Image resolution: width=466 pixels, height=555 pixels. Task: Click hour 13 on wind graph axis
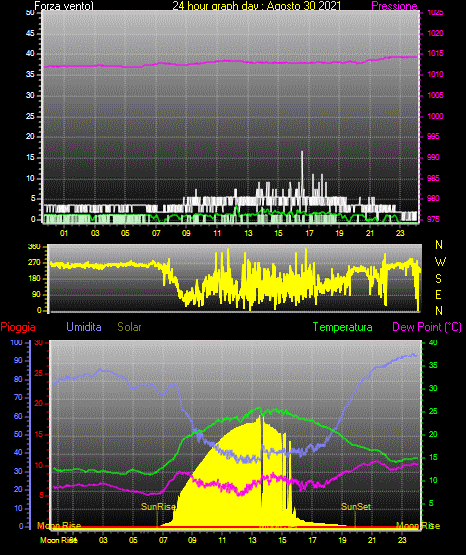tap(248, 233)
